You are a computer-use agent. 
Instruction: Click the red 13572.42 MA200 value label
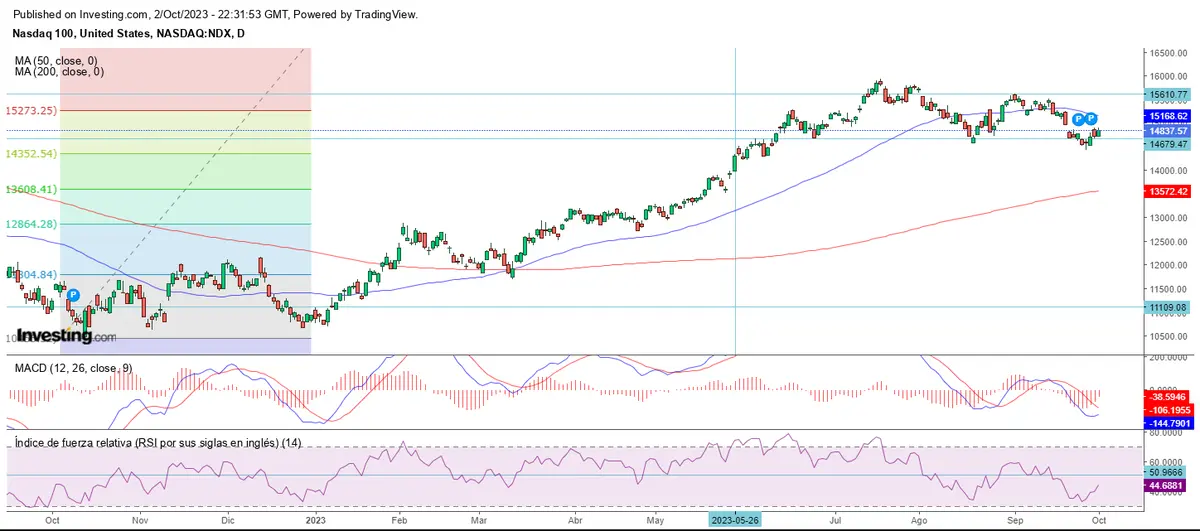1168,191
